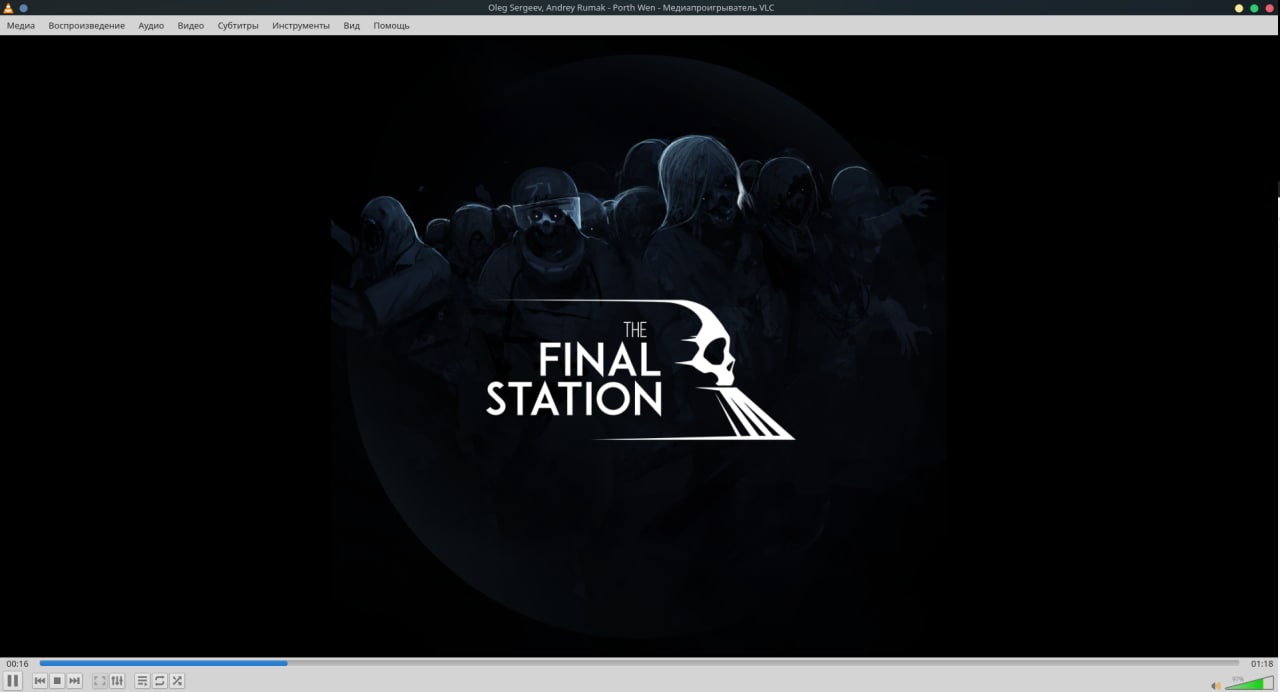Stop playback with the stop button

pyautogui.click(x=57, y=681)
